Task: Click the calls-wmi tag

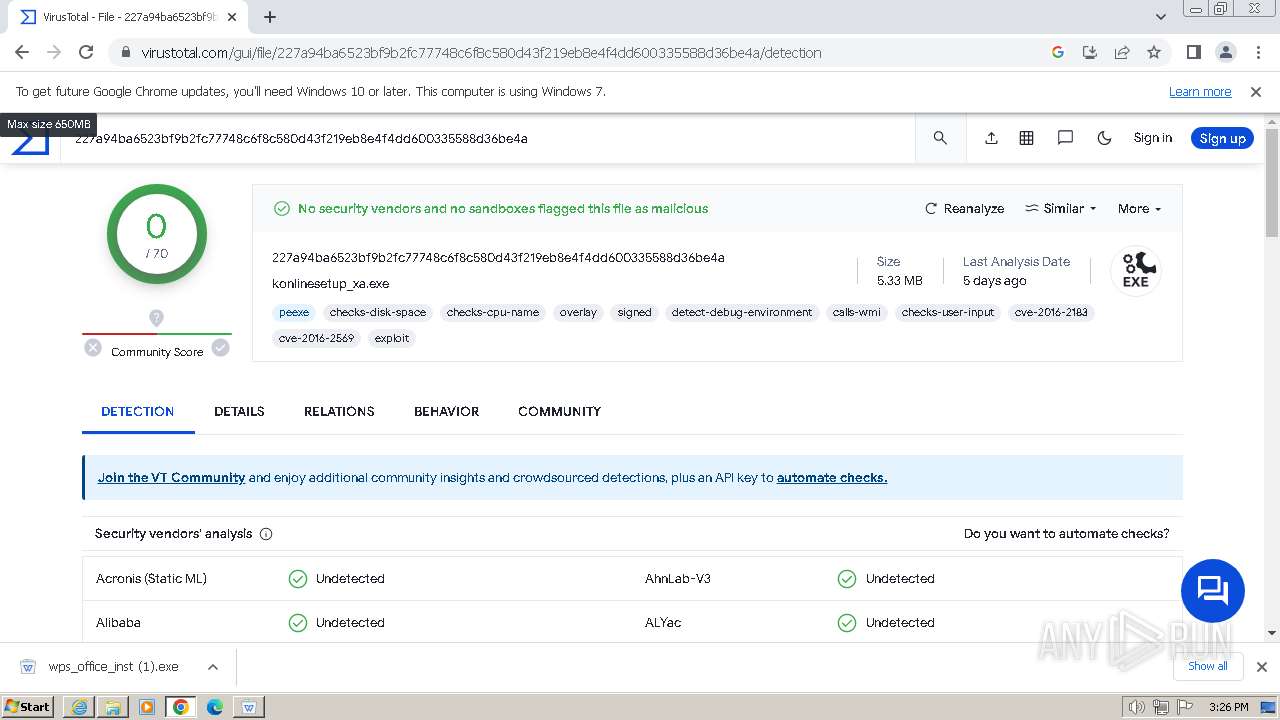Action: (x=857, y=312)
